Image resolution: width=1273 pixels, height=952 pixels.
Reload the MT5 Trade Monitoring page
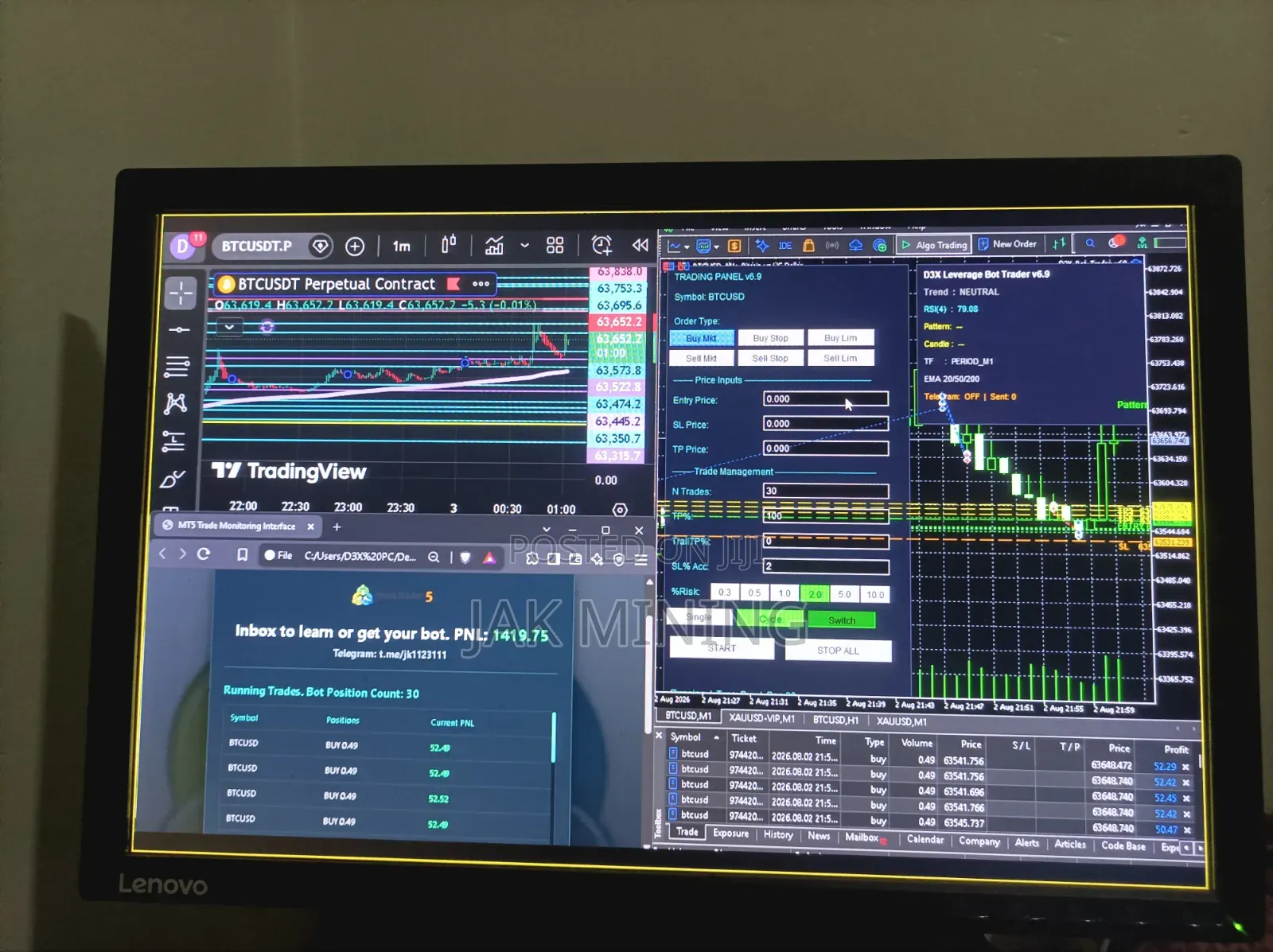pos(204,554)
